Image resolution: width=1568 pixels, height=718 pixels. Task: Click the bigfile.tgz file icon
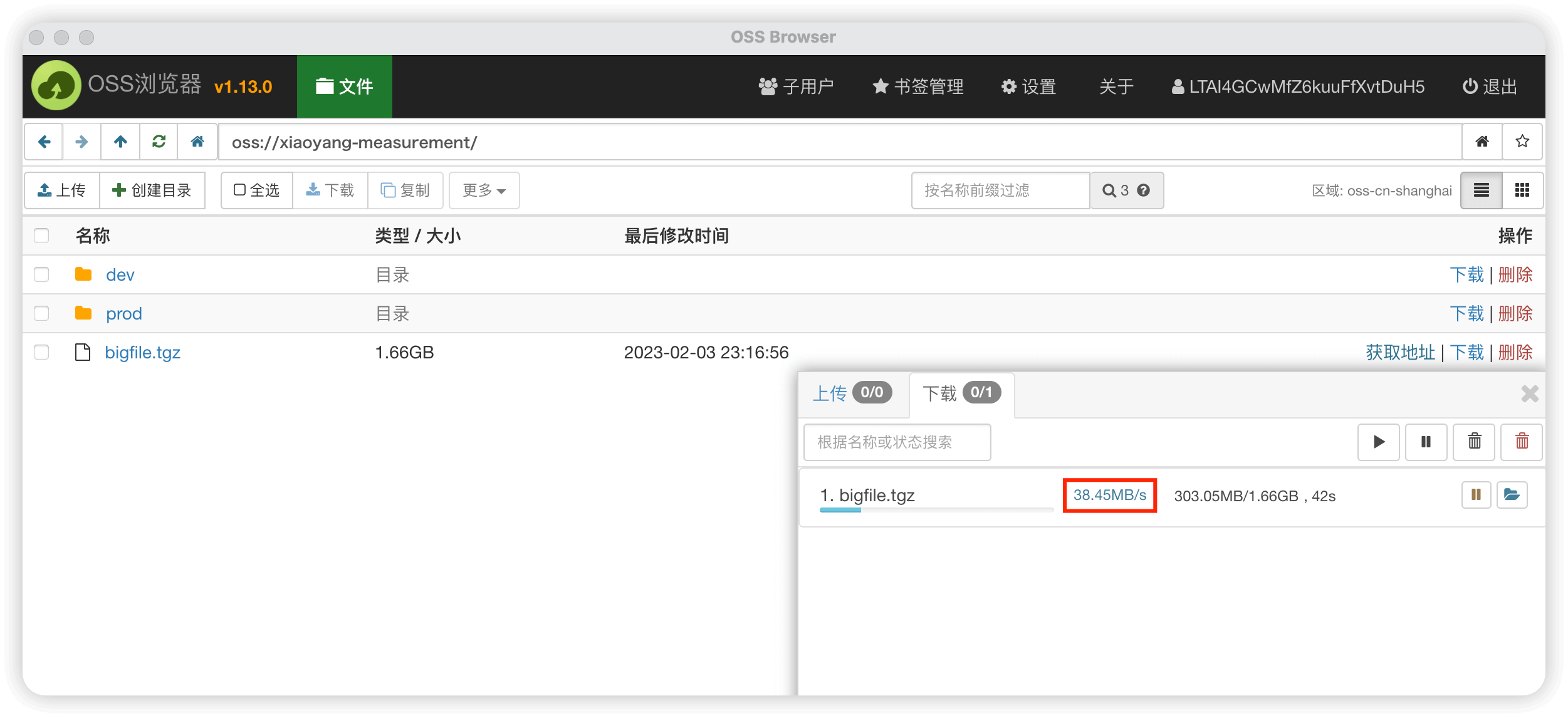(83, 352)
